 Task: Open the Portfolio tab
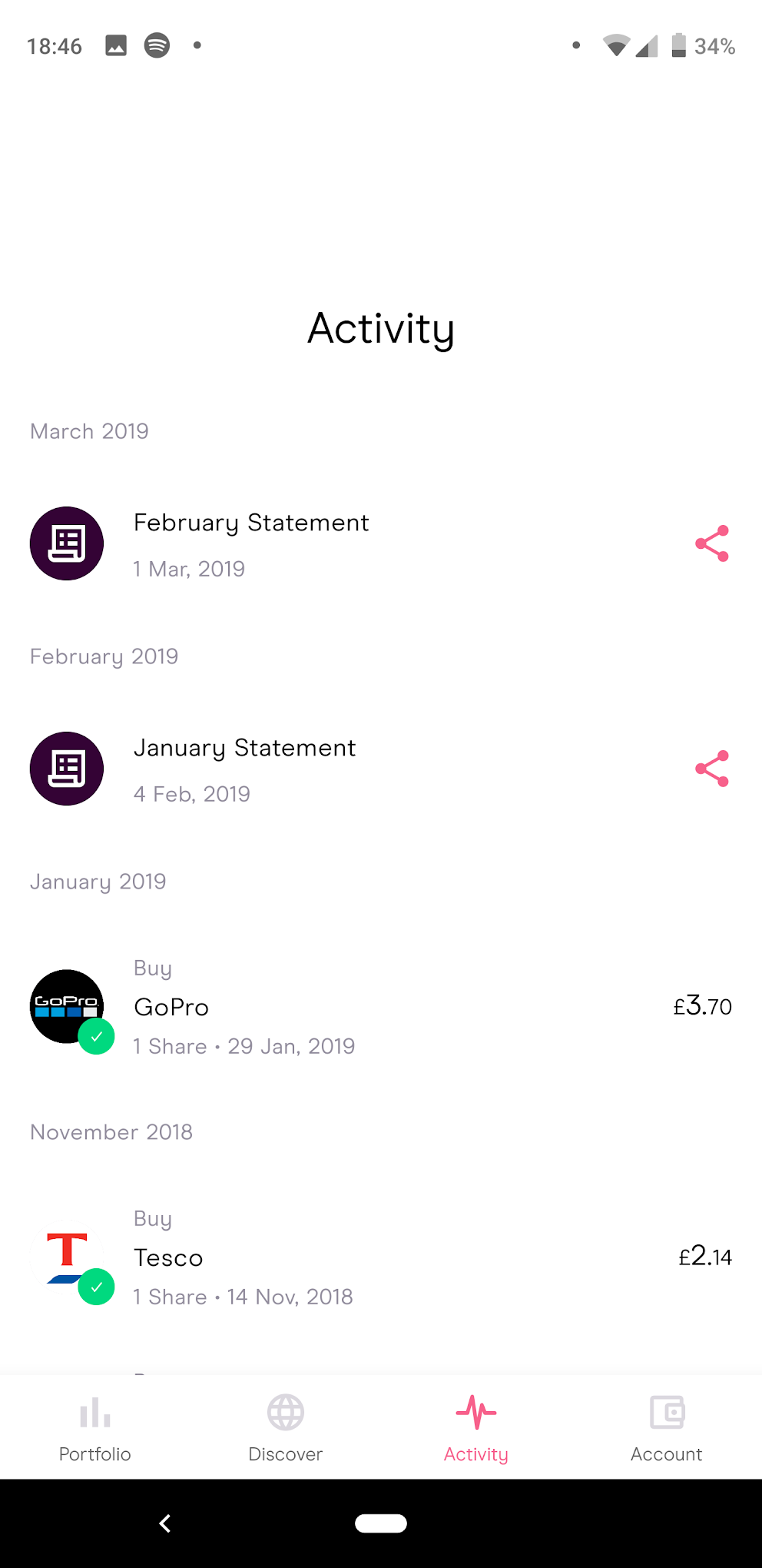click(95, 1429)
